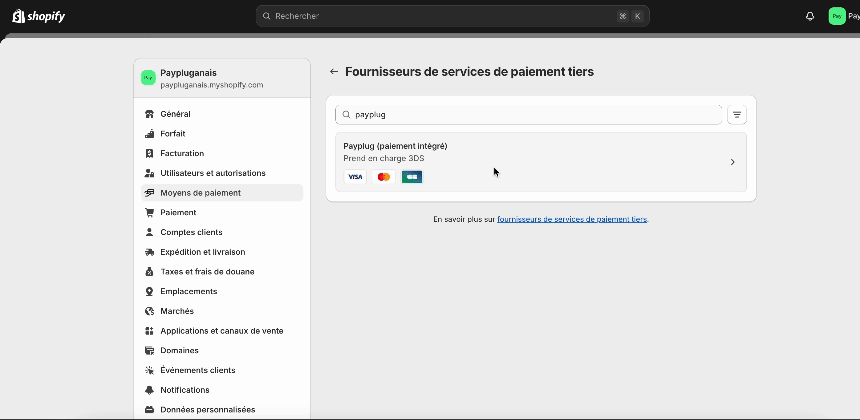The height and width of the screenshot is (420, 860).
Task: Open the Pay account avatar menu
Action: (x=837, y=16)
